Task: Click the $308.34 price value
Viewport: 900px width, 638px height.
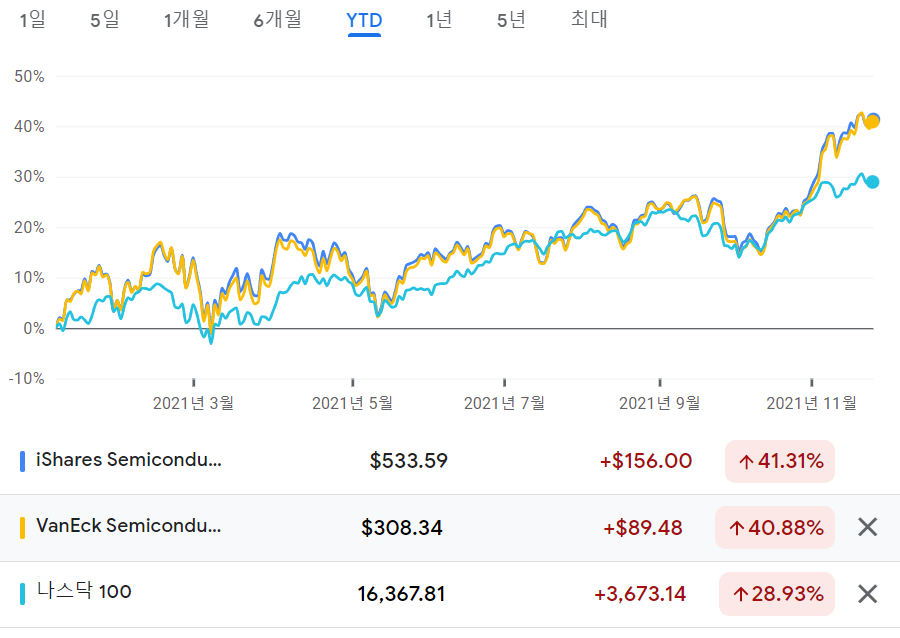Action: pyautogui.click(x=402, y=527)
